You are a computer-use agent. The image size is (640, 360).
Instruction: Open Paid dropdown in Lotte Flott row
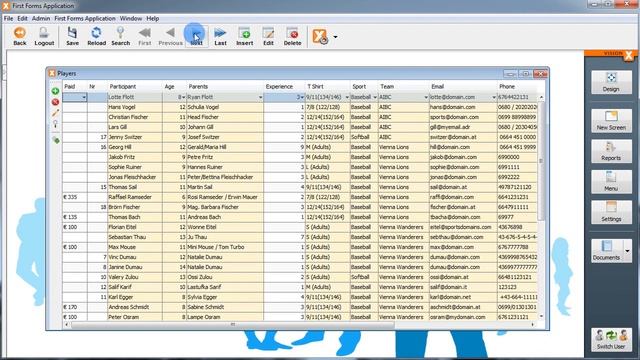coord(84,97)
